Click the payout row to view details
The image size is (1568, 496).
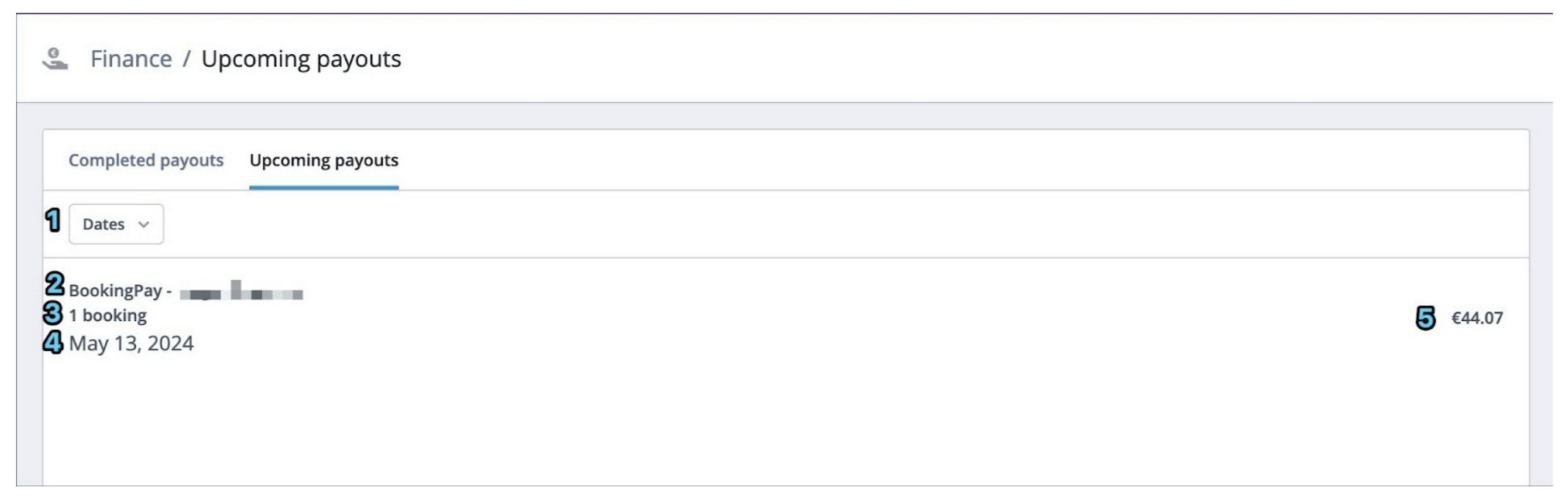point(757,316)
